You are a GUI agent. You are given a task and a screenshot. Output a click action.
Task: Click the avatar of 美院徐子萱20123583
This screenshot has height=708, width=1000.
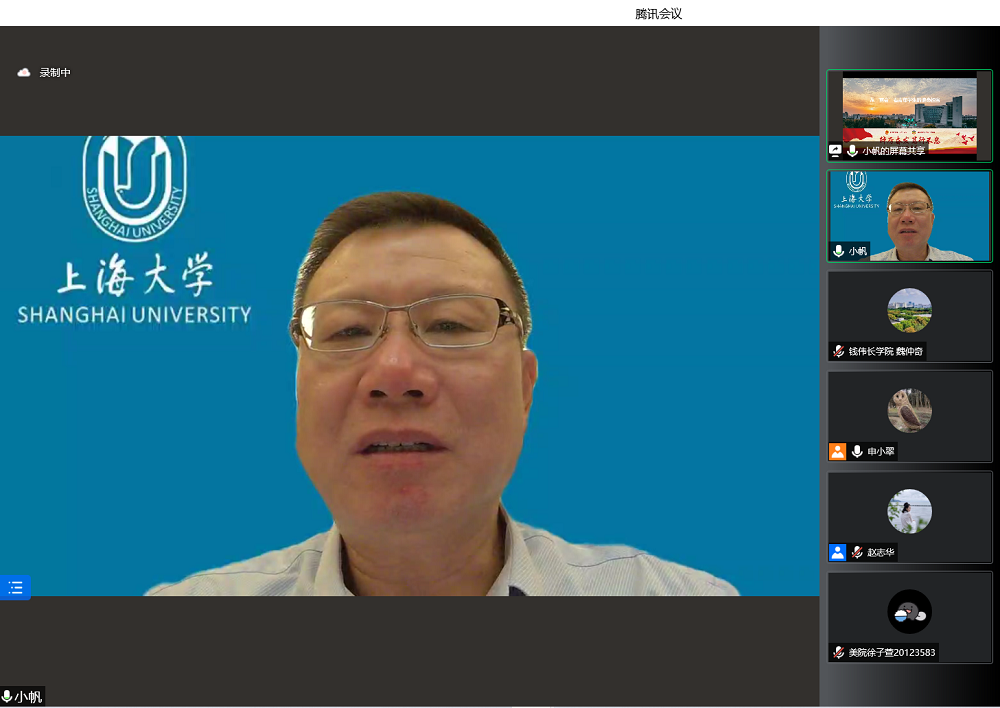(x=909, y=612)
